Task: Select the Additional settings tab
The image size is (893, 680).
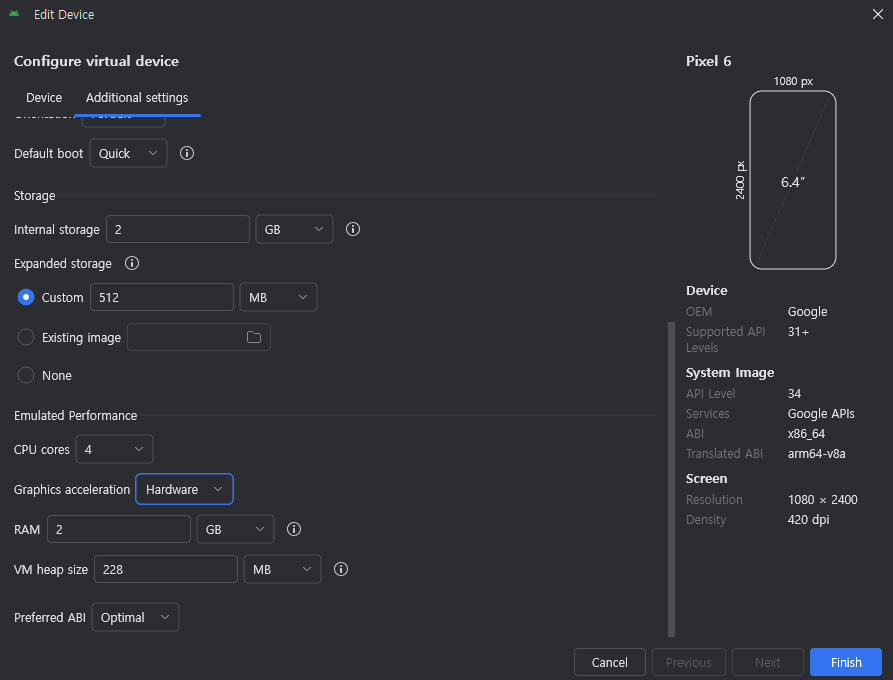Action: (137, 97)
